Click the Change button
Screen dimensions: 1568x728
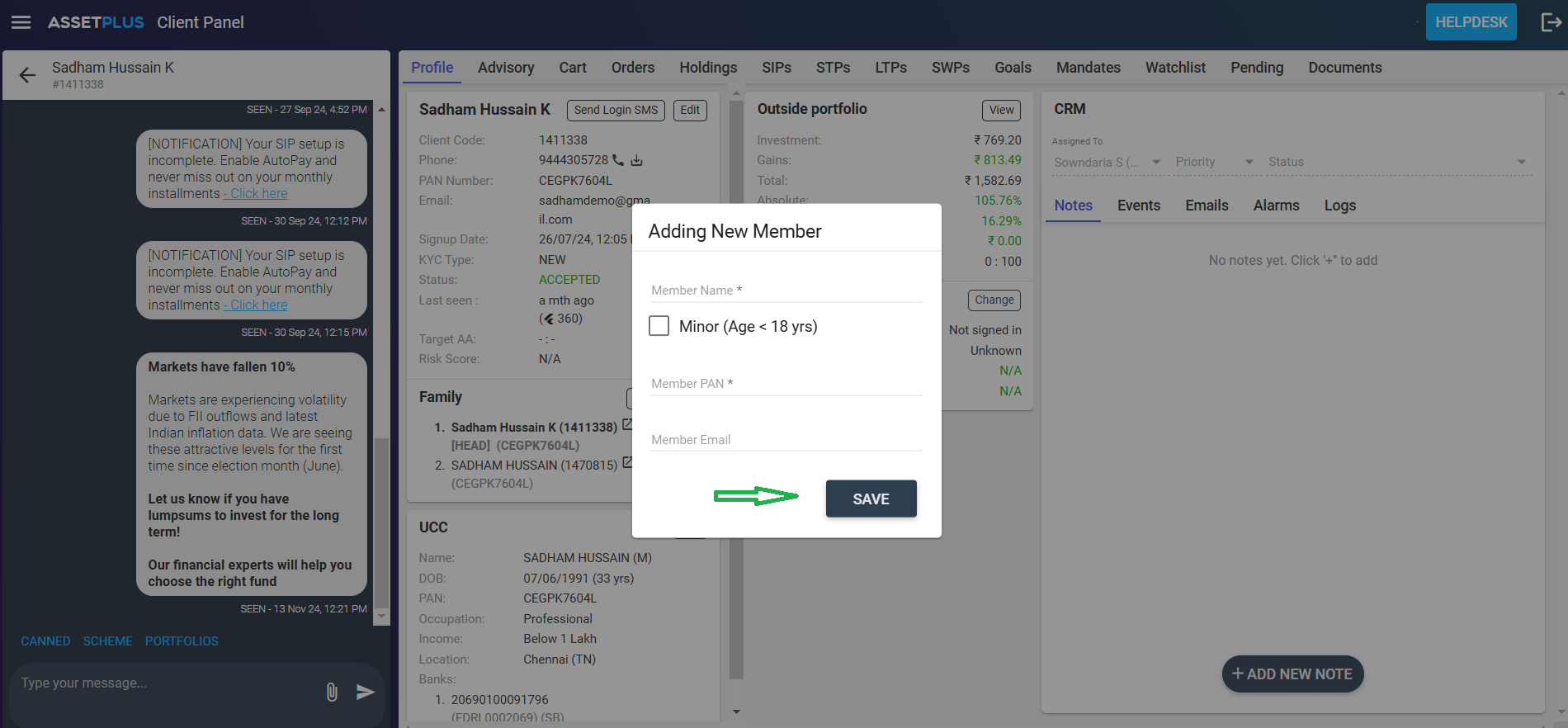pyautogui.click(x=994, y=300)
